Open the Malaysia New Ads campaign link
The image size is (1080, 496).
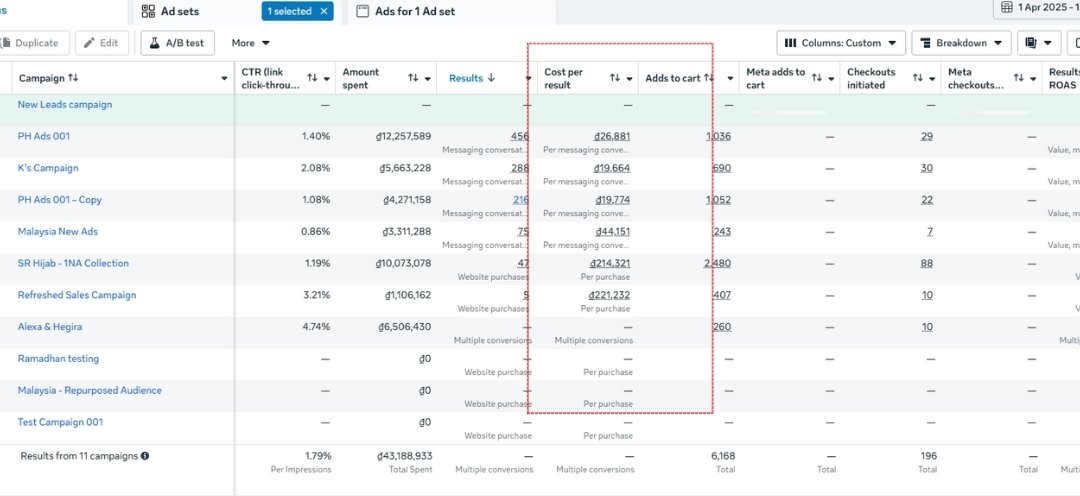[x=58, y=232]
